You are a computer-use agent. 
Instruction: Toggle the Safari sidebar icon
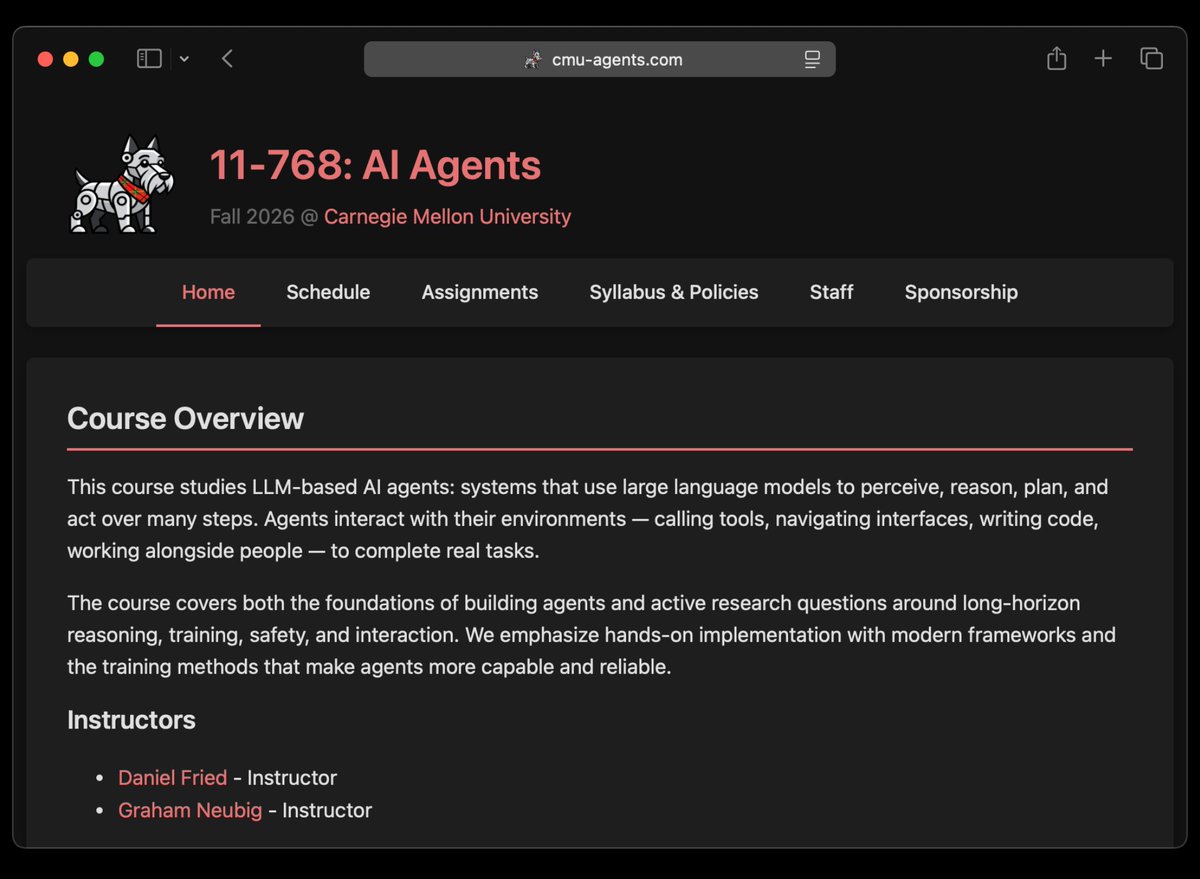pyautogui.click(x=149, y=59)
